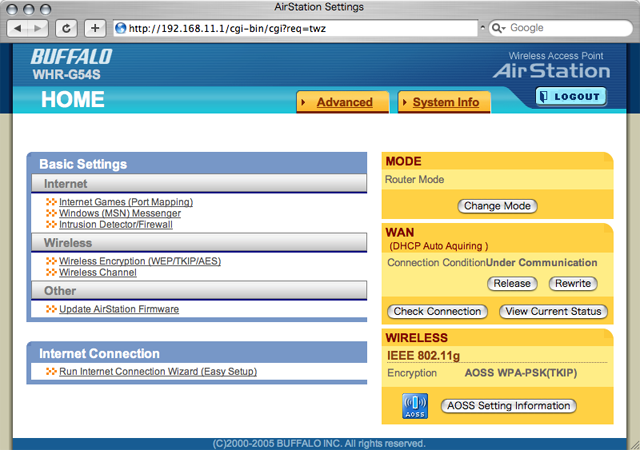Click the Buffalo logo in the header
The image size is (640, 450).
71,57
